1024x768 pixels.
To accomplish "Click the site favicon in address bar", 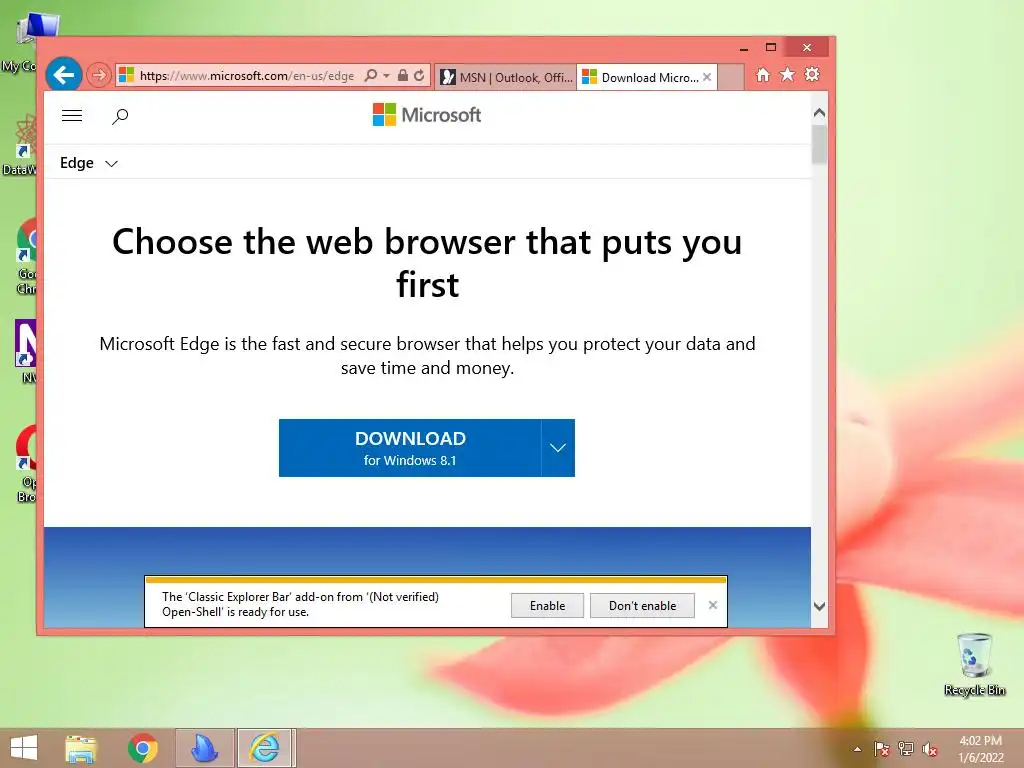I will (126, 75).
